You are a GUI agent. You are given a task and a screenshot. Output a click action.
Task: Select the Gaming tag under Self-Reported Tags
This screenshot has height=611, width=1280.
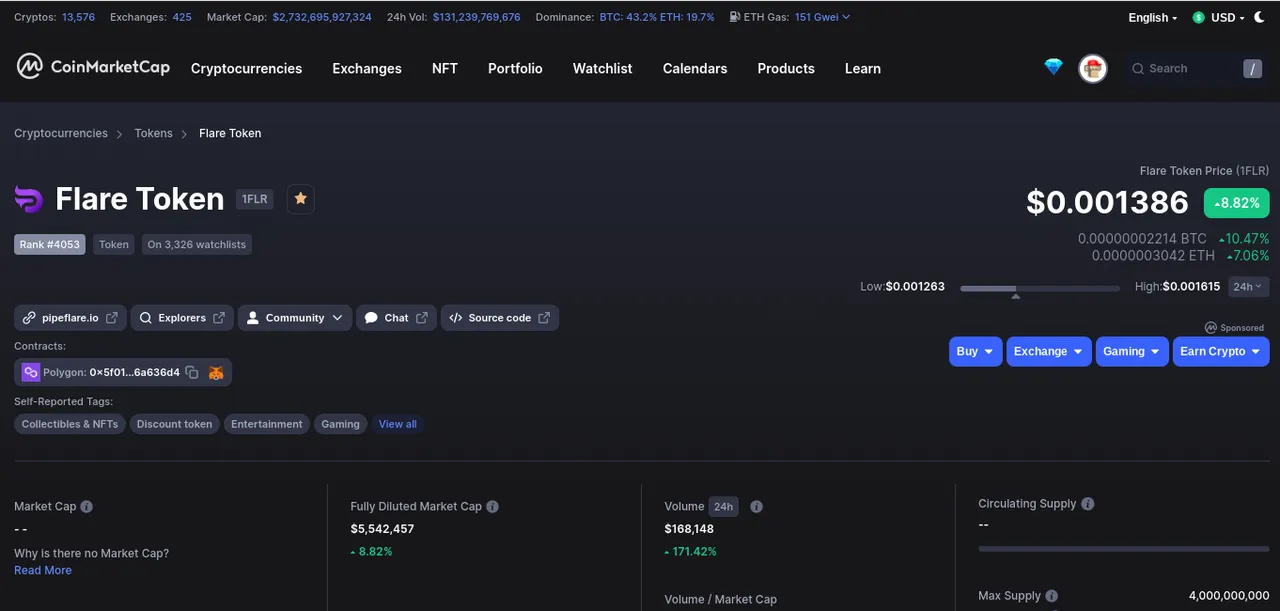click(x=340, y=424)
